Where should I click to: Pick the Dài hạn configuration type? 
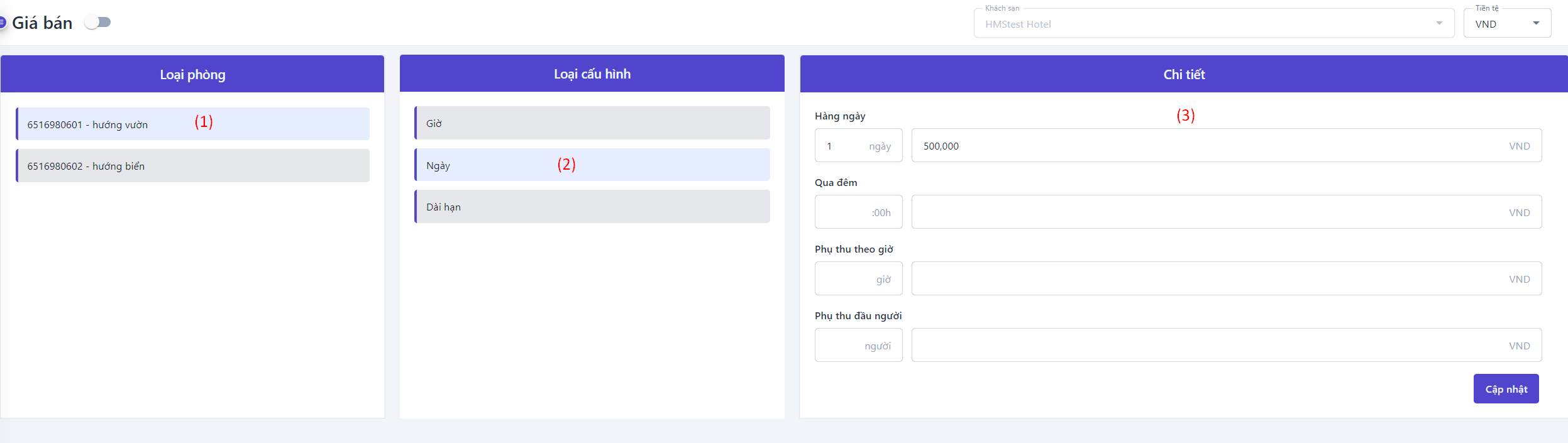[592, 207]
